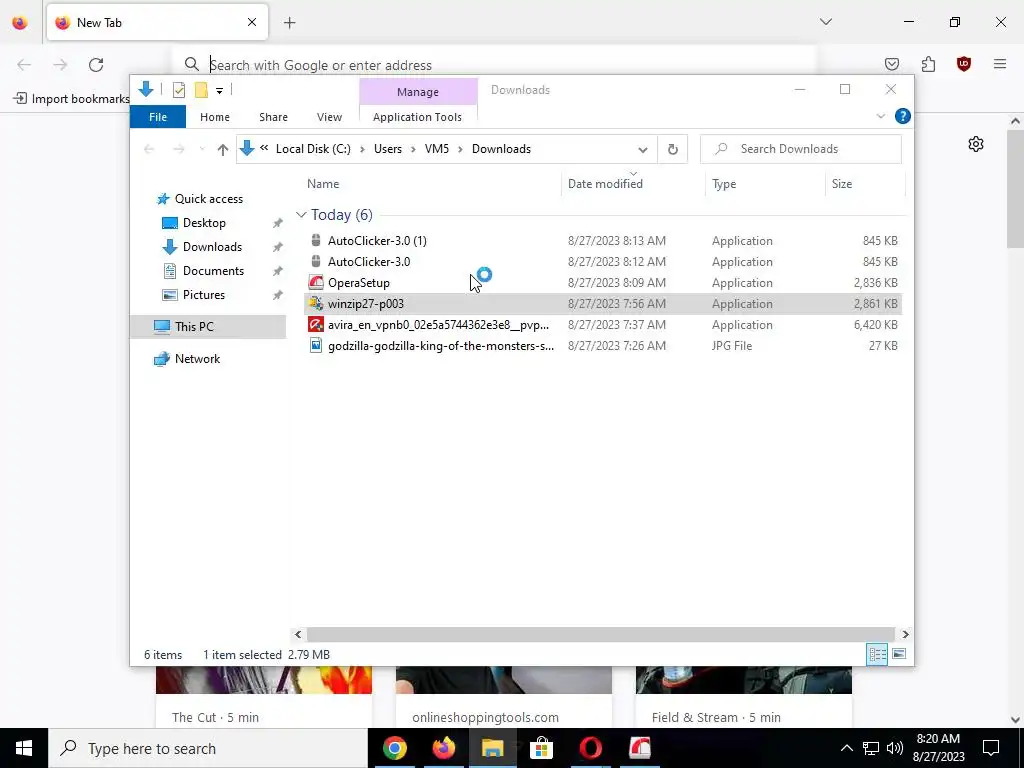Screen dimensions: 1024x768
Task: Open the Windows Start menu
Action: (x=24, y=748)
